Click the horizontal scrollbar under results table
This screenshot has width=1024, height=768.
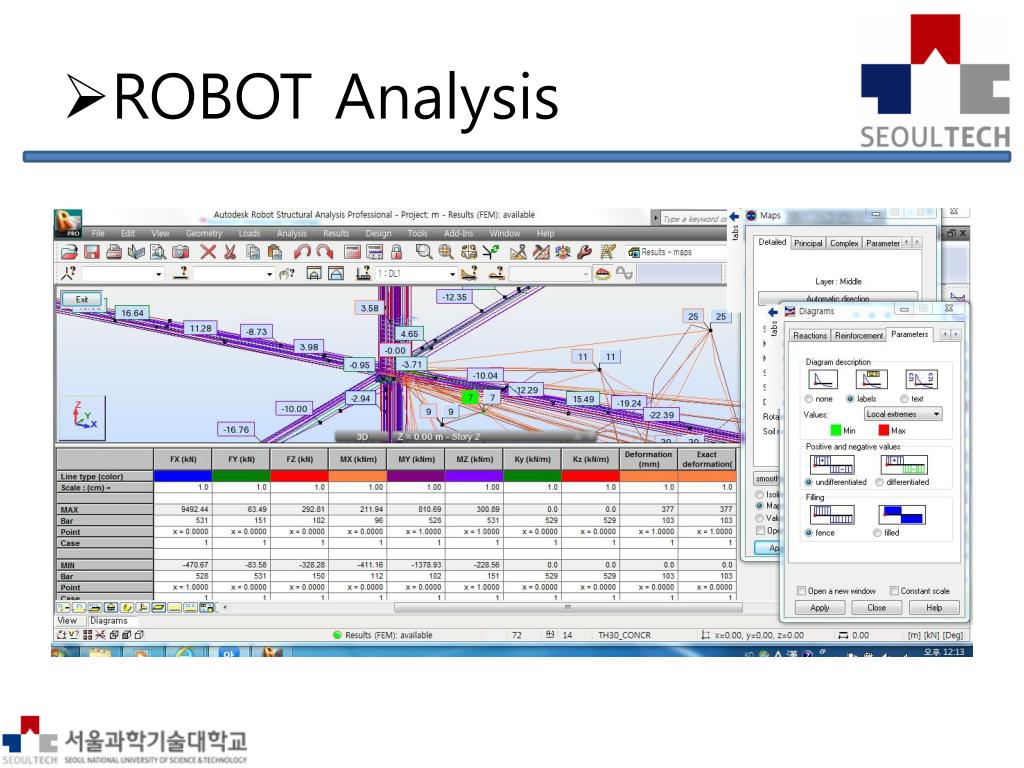(x=568, y=607)
